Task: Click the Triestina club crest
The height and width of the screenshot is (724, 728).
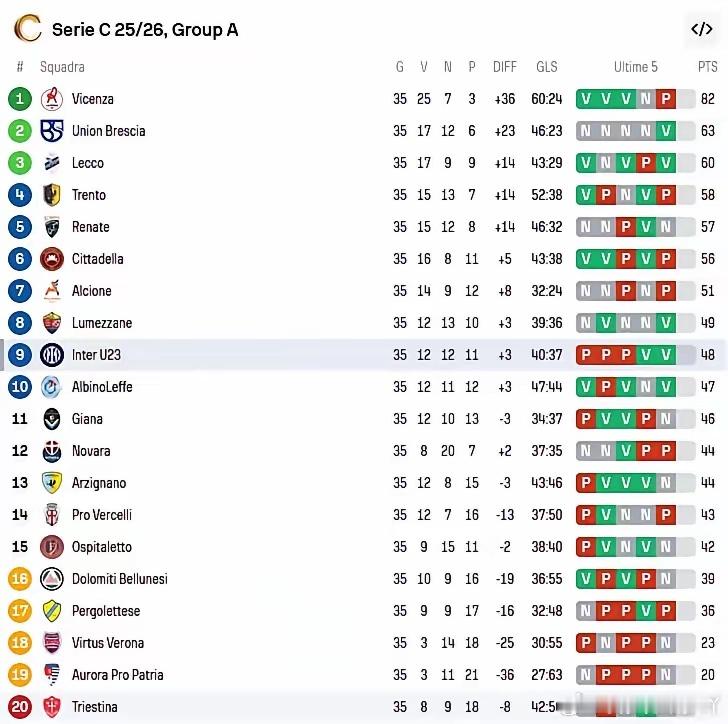Action: click(x=52, y=707)
